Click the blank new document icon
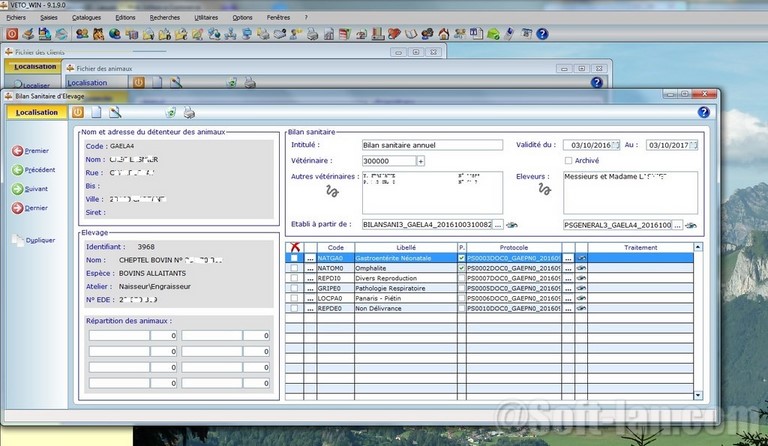768x446 pixels. pos(97,112)
